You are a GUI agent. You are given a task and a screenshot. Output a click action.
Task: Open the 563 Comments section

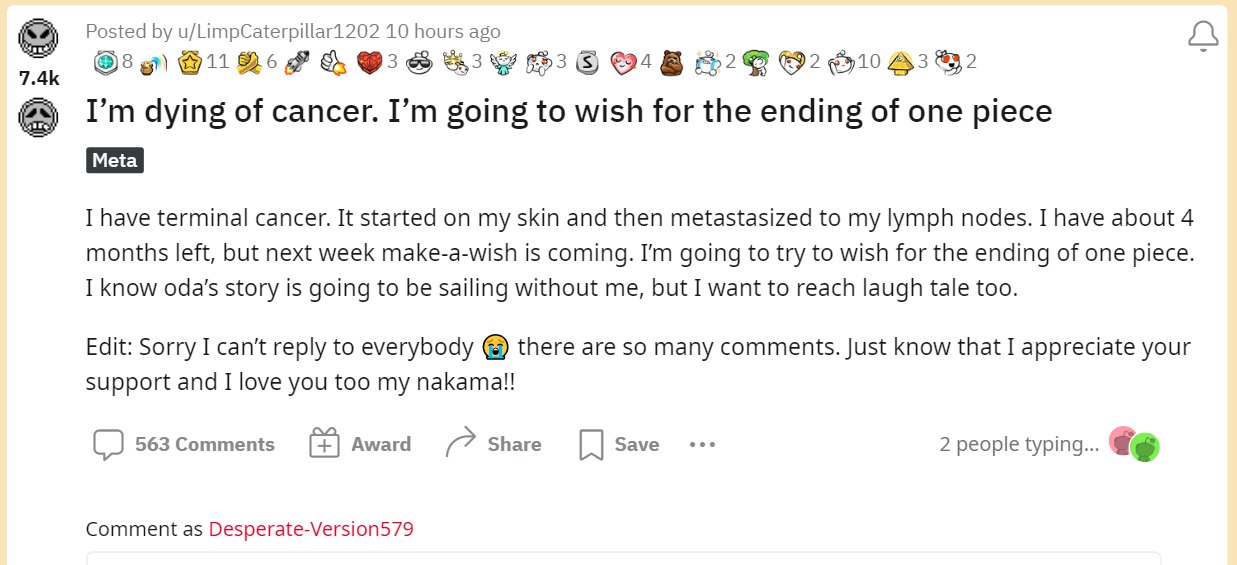point(184,444)
